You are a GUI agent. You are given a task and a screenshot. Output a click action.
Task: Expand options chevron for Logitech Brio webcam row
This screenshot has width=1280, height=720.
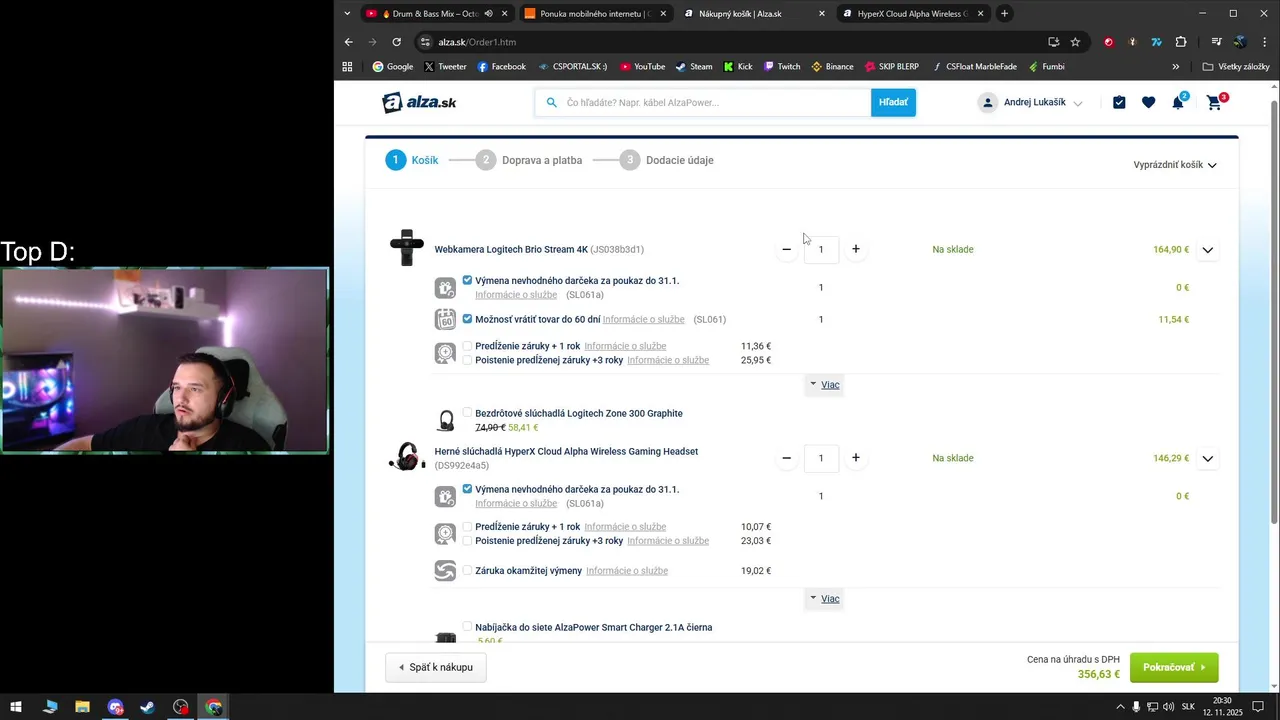(x=1208, y=250)
